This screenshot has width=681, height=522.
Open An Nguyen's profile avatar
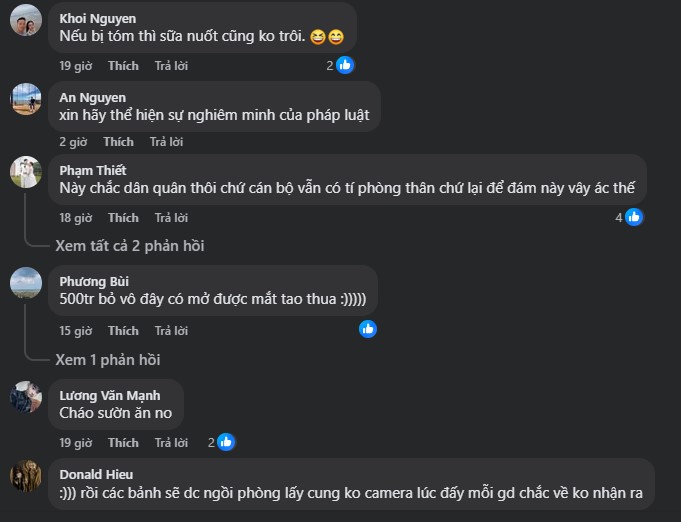(26, 98)
